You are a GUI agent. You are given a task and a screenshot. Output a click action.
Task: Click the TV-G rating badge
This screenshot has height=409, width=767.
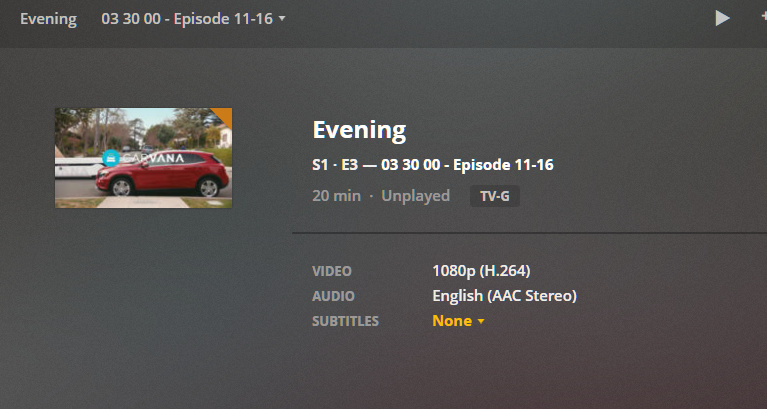[495, 196]
